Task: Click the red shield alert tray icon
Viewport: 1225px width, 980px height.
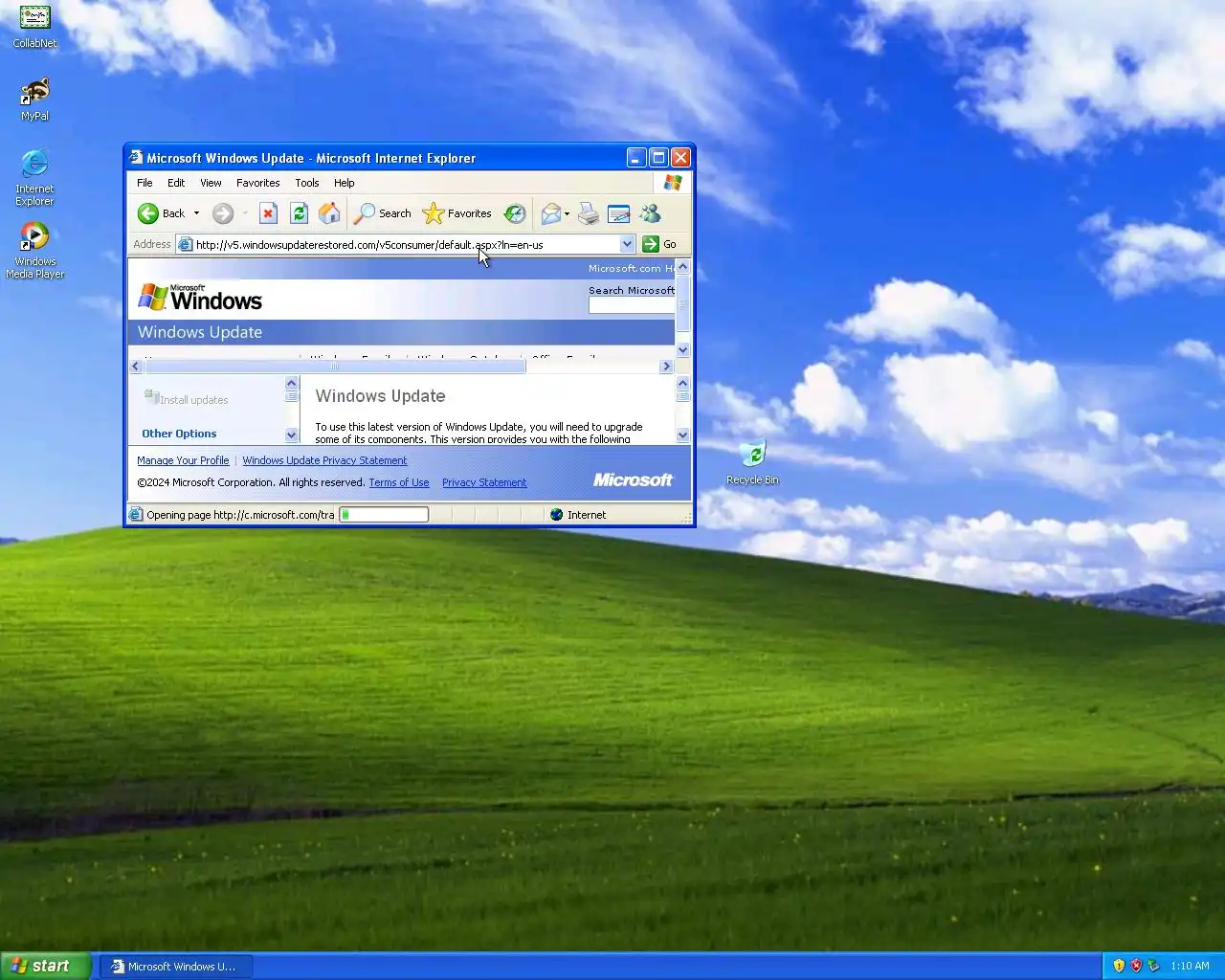Action: click(1136, 966)
